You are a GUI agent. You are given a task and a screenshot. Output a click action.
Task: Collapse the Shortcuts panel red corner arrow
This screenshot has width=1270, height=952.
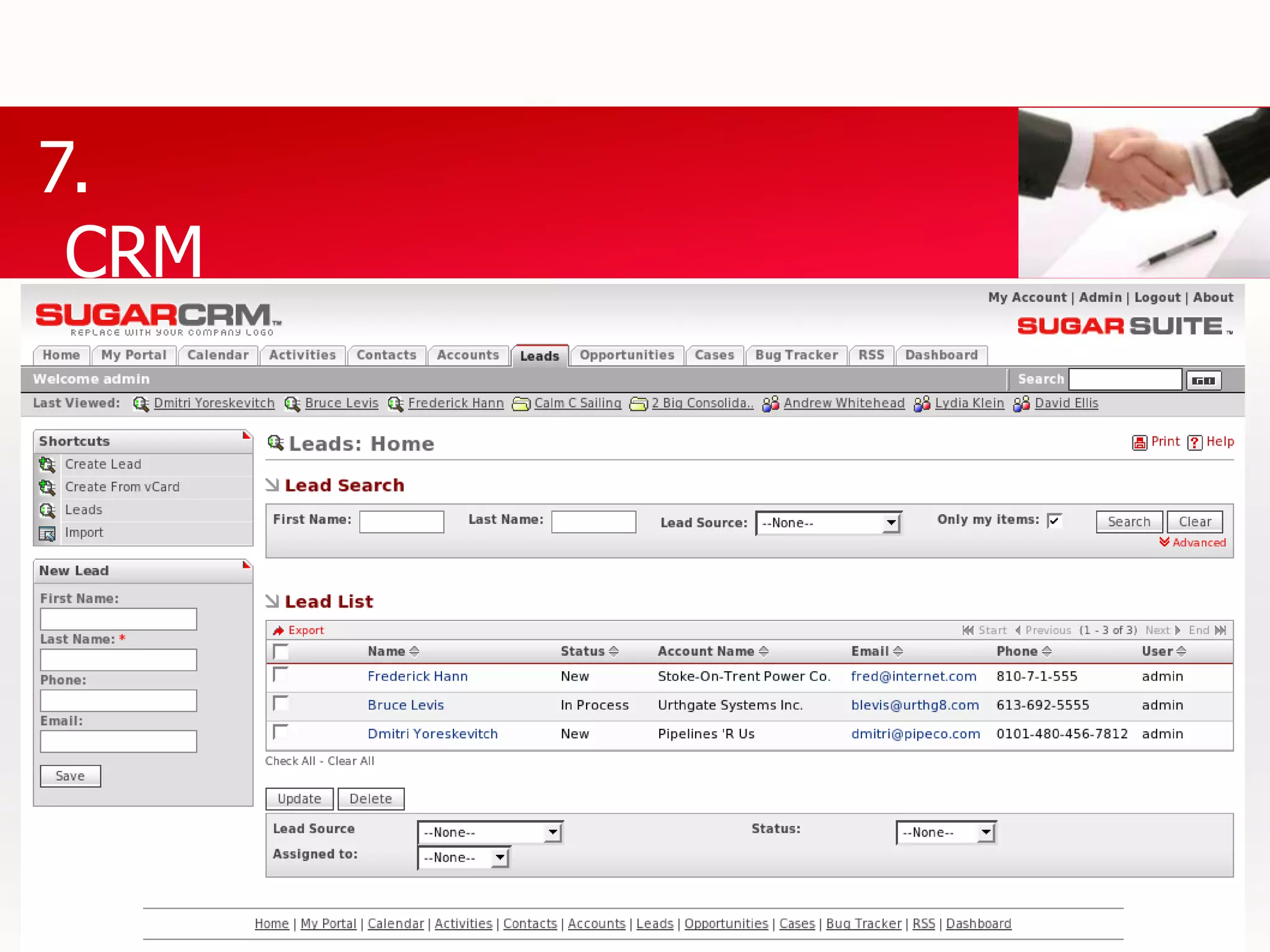point(246,435)
